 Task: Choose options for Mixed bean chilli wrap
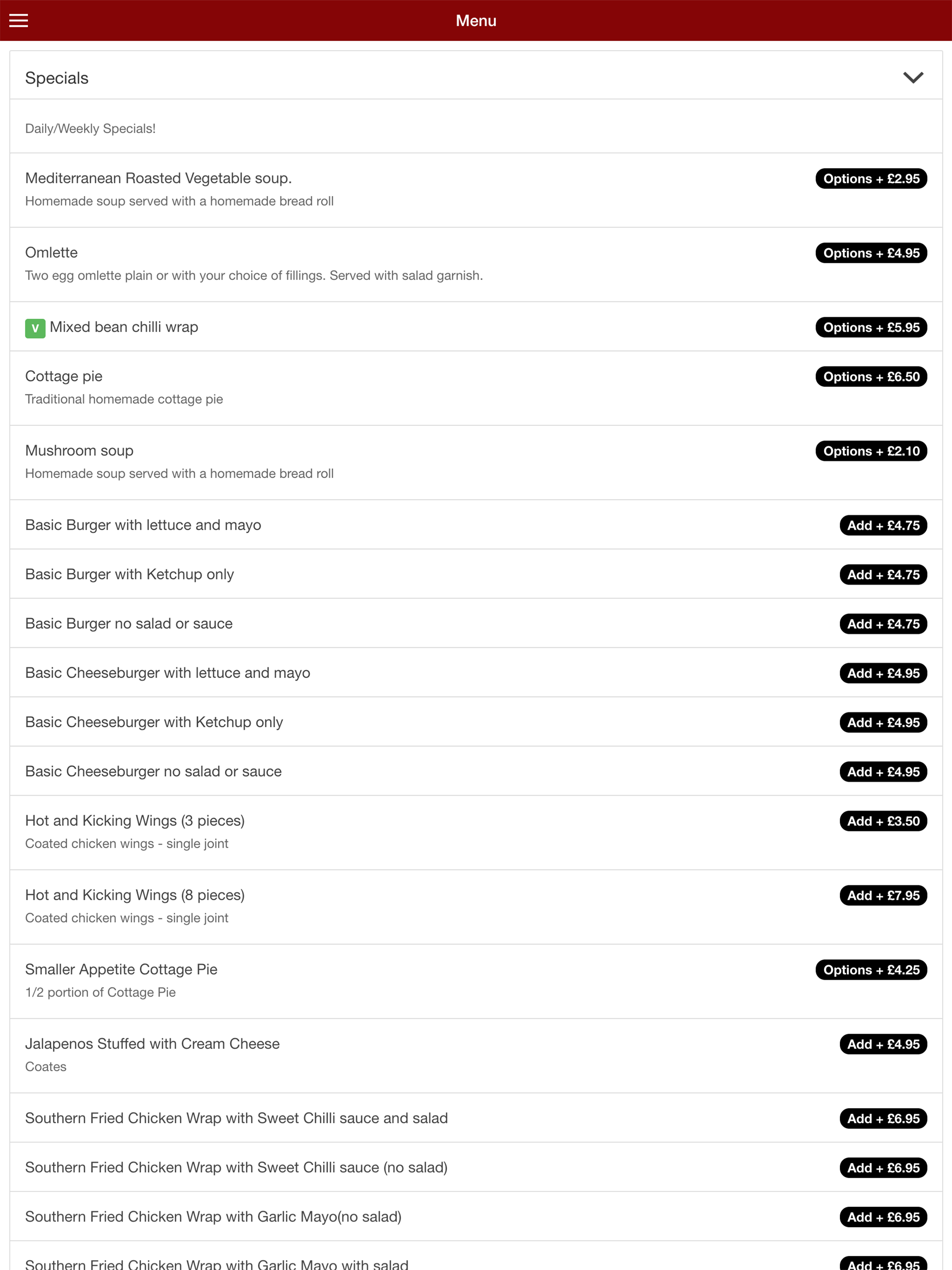tap(871, 327)
